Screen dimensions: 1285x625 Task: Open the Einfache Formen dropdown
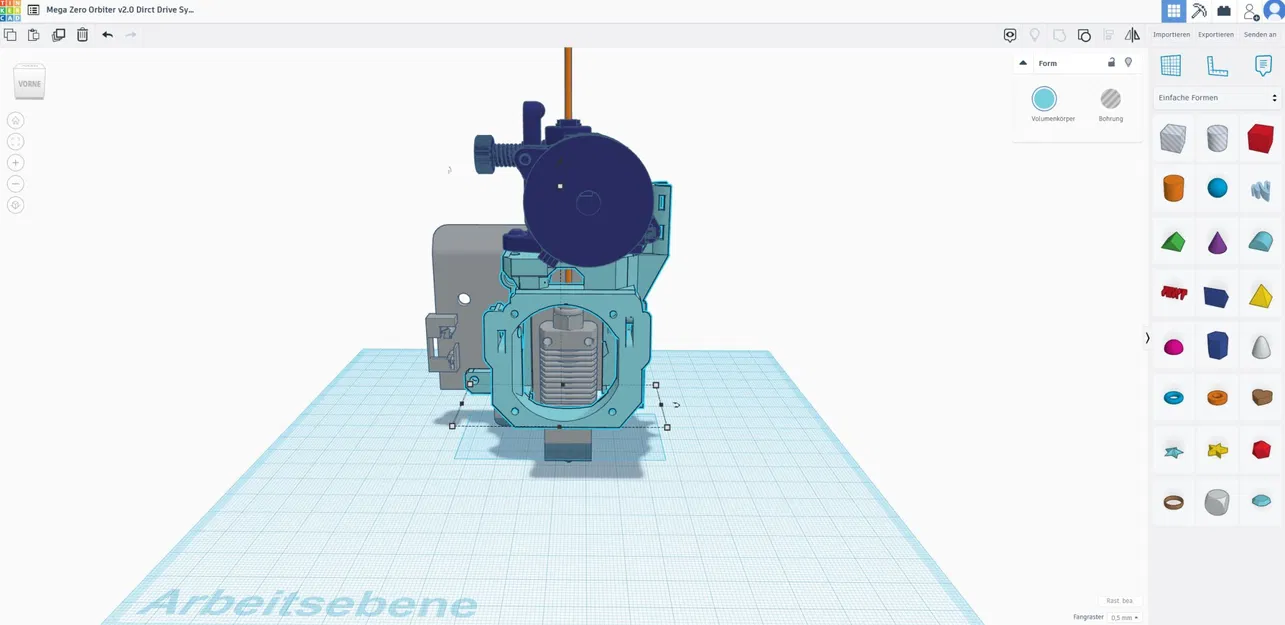(1215, 97)
